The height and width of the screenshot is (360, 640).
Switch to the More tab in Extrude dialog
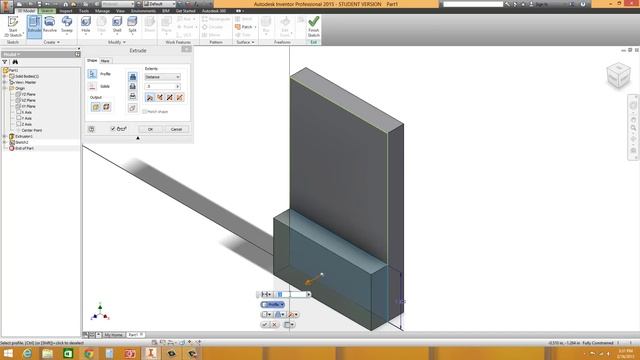(x=105, y=61)
